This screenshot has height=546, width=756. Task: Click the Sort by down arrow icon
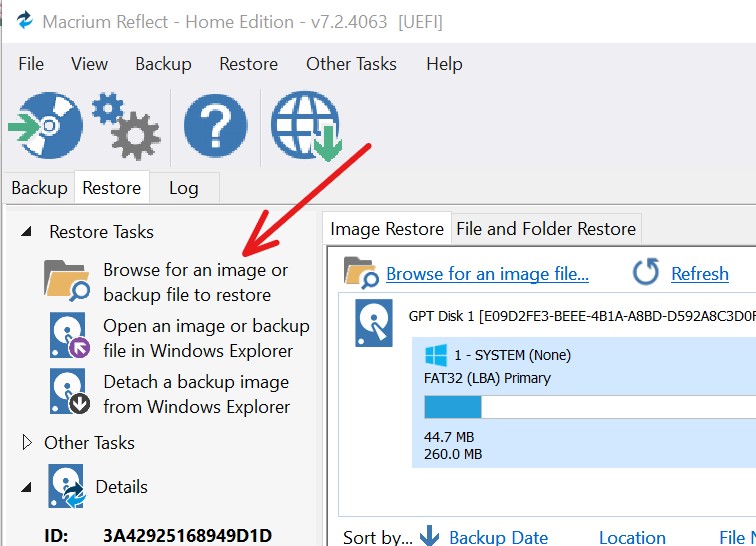click(429, 535)
